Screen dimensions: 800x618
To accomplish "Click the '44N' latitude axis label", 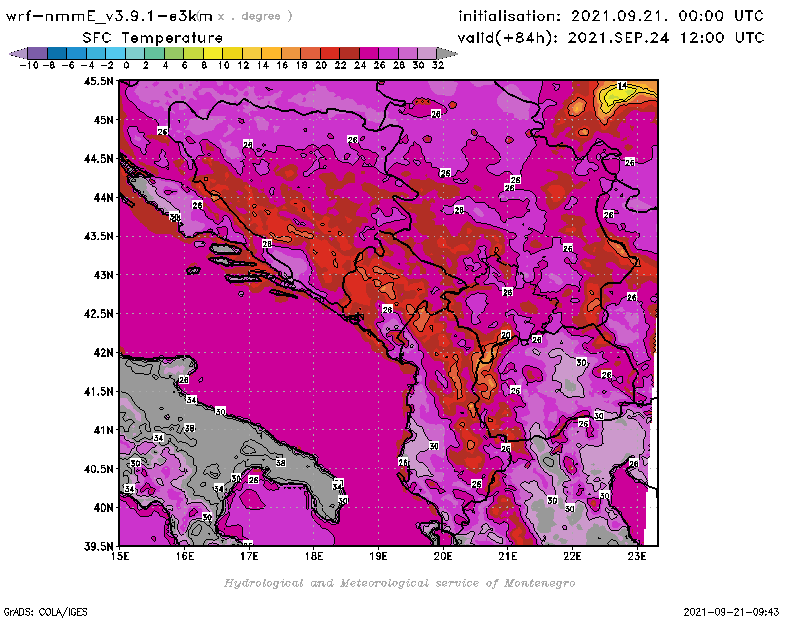I will (x=103, y=197).
